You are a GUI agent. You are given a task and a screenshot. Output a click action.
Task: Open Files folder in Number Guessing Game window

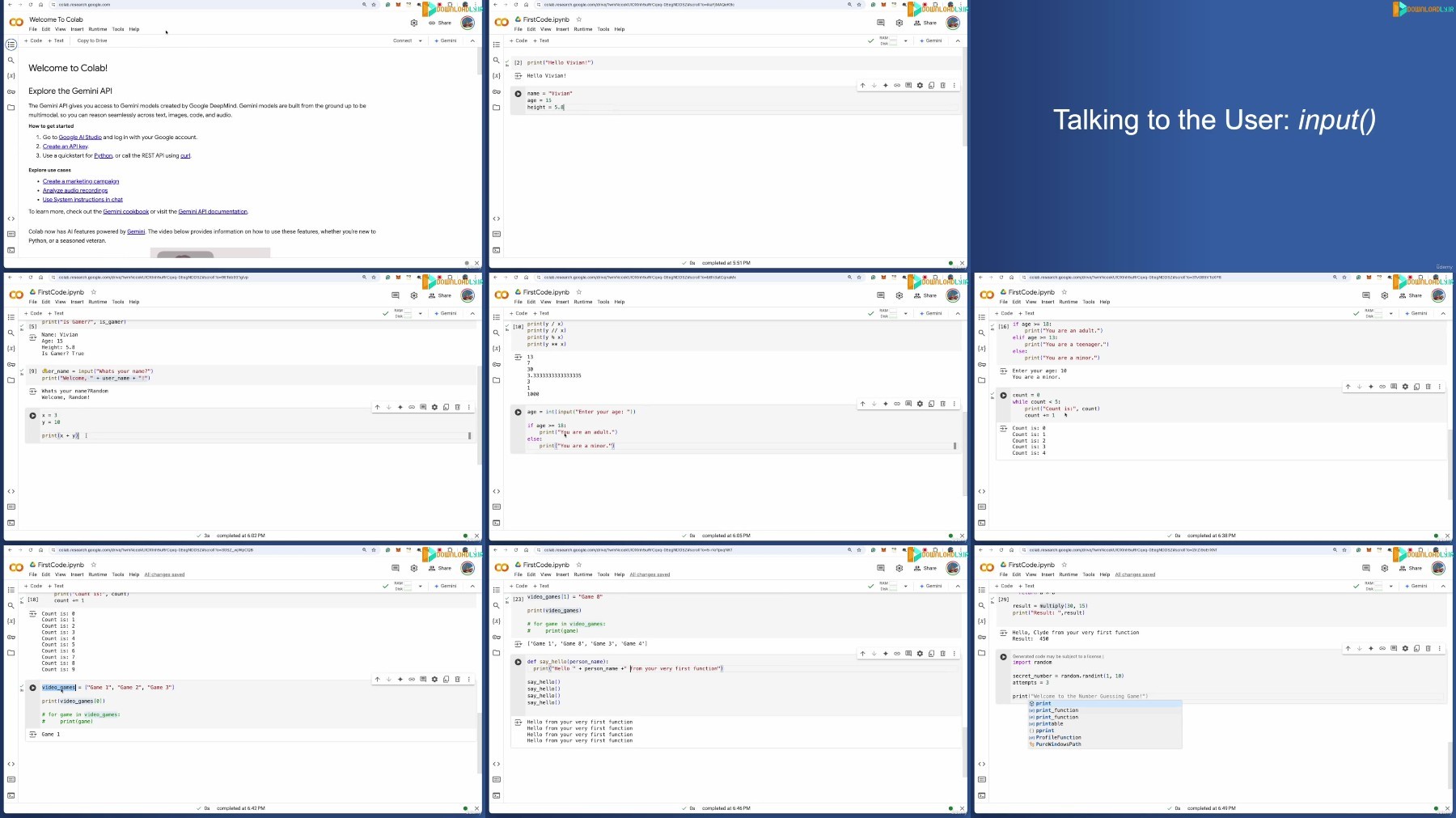[x=981, y=652]
